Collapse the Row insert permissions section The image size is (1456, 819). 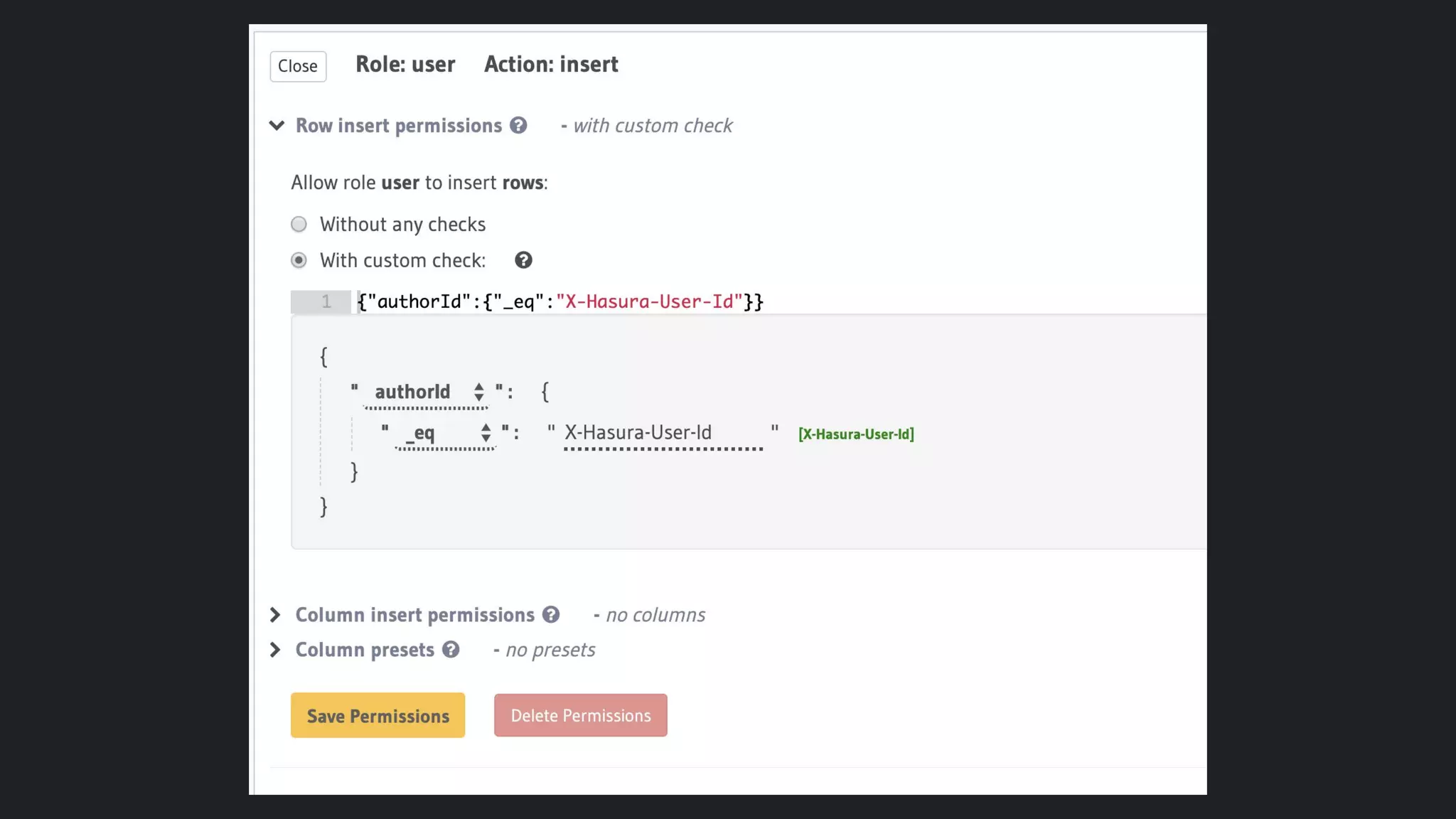point(277,126)
